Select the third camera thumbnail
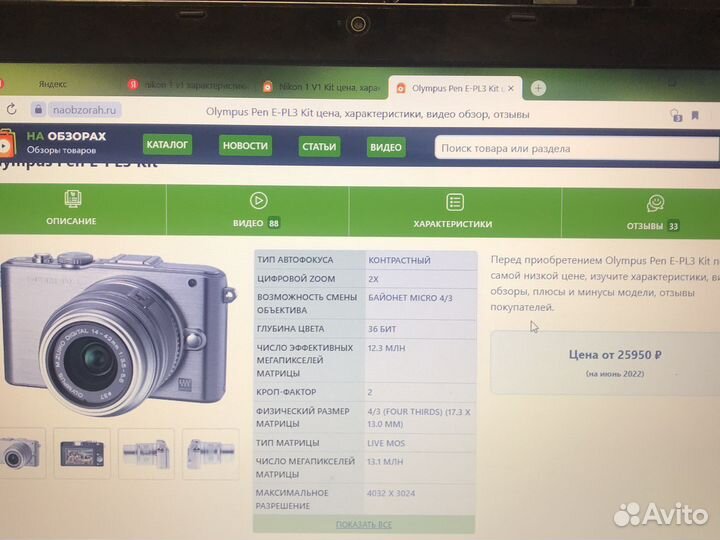The height and width of the screenshot is (540, 720). click(x=146, y=454)
